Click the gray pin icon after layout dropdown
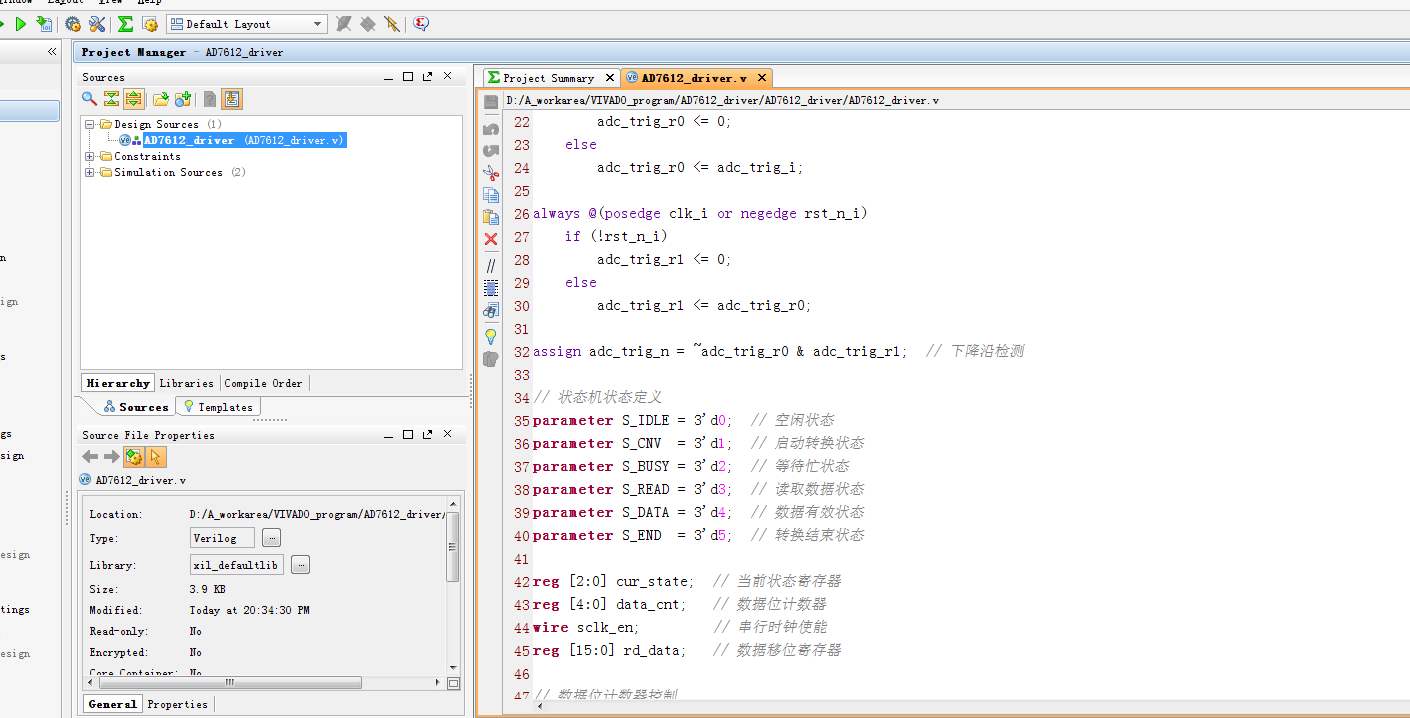 (x=344, y=23)
